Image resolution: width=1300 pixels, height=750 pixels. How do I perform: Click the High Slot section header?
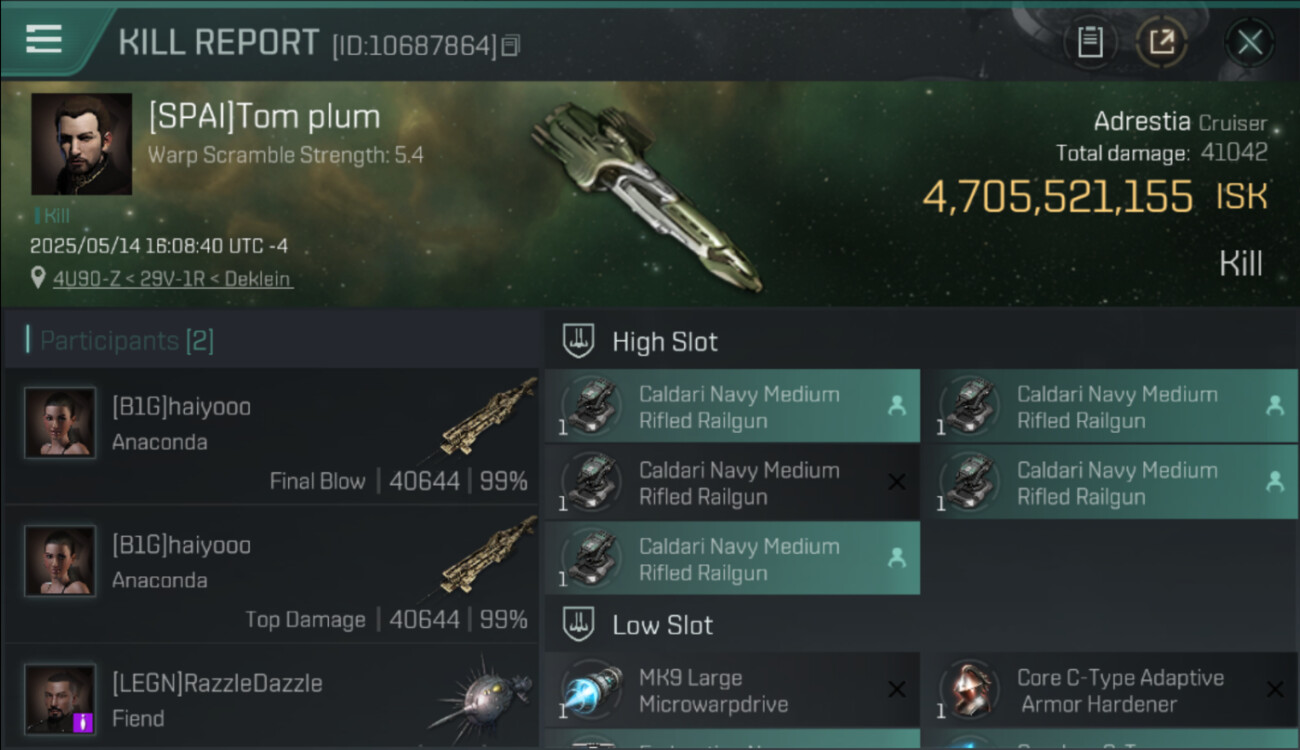tap(665, 342)
